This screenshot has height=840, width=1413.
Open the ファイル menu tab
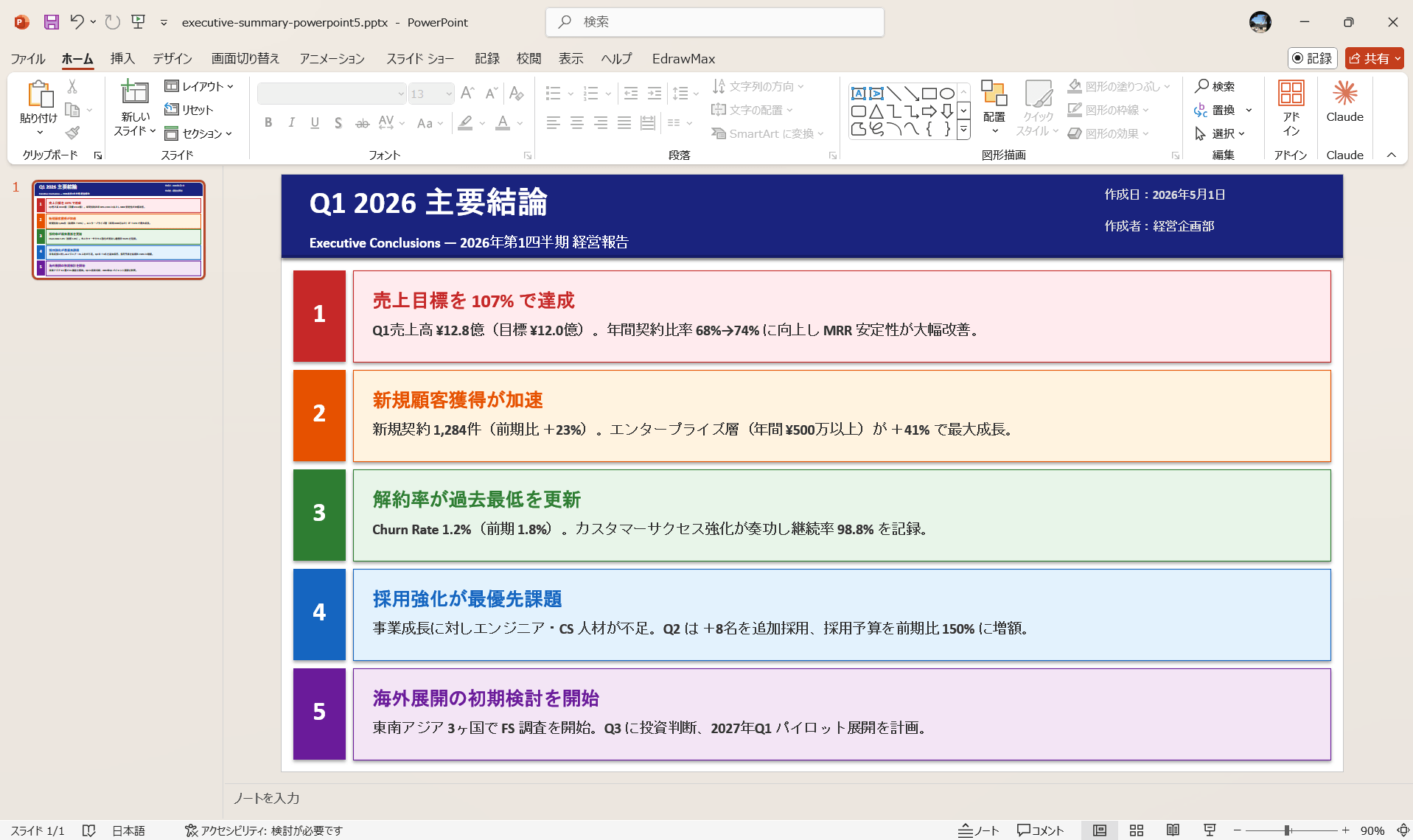[28, 58]
